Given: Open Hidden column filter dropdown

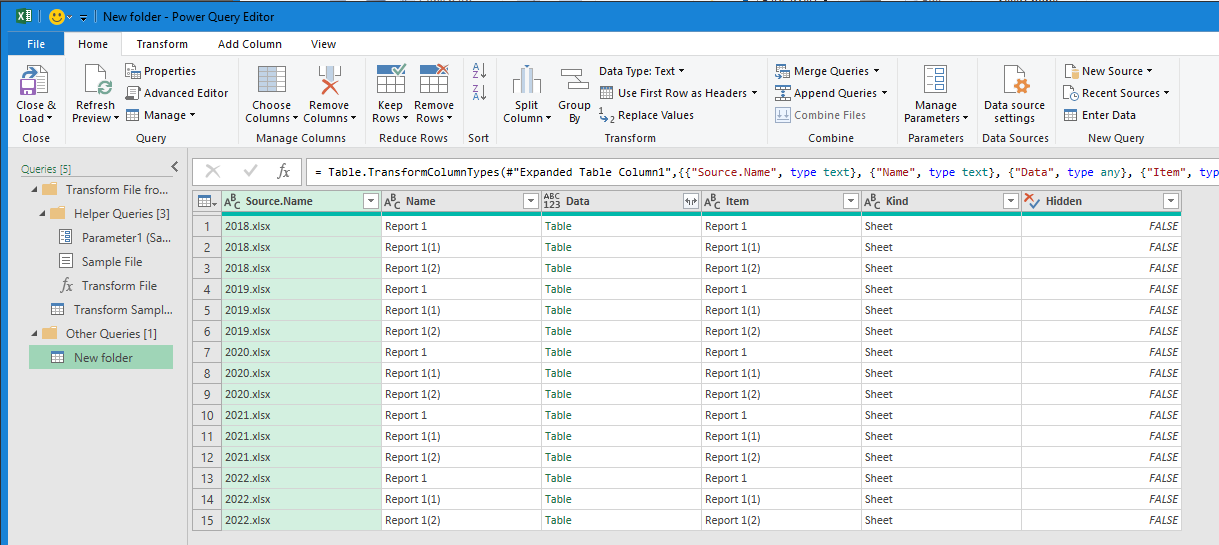Looking at the screenshot, I should (1170, 201).
